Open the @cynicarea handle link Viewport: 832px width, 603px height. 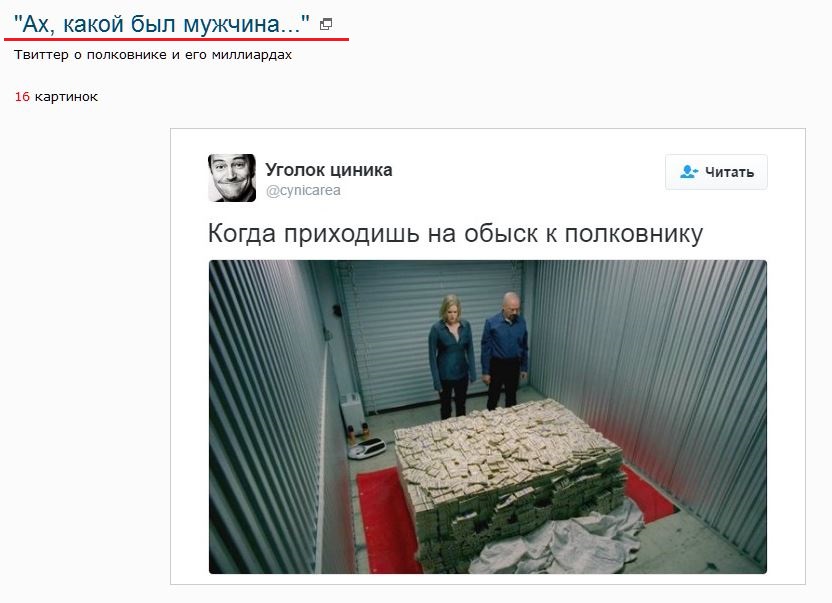point(303,191)
